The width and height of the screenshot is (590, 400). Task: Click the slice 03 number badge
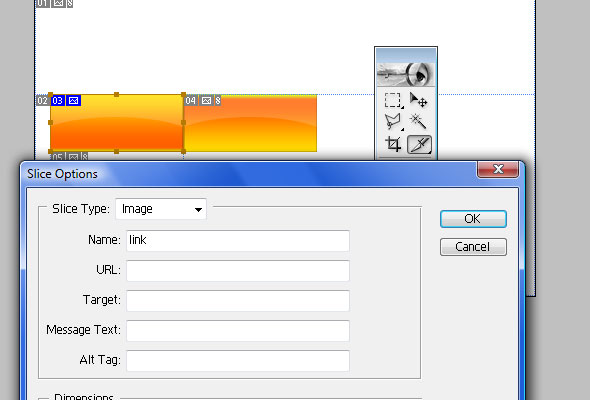pyautogui.click(x=58, y=101)
